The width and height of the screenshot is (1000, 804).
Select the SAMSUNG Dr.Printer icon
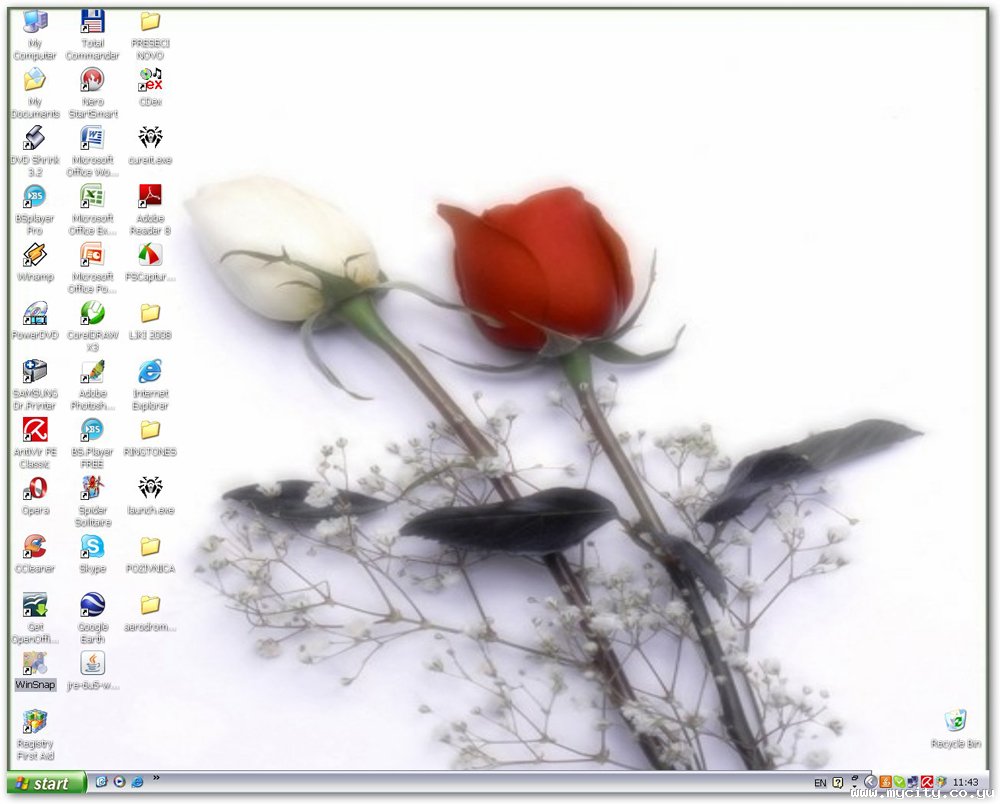click(x=35, y=385)
